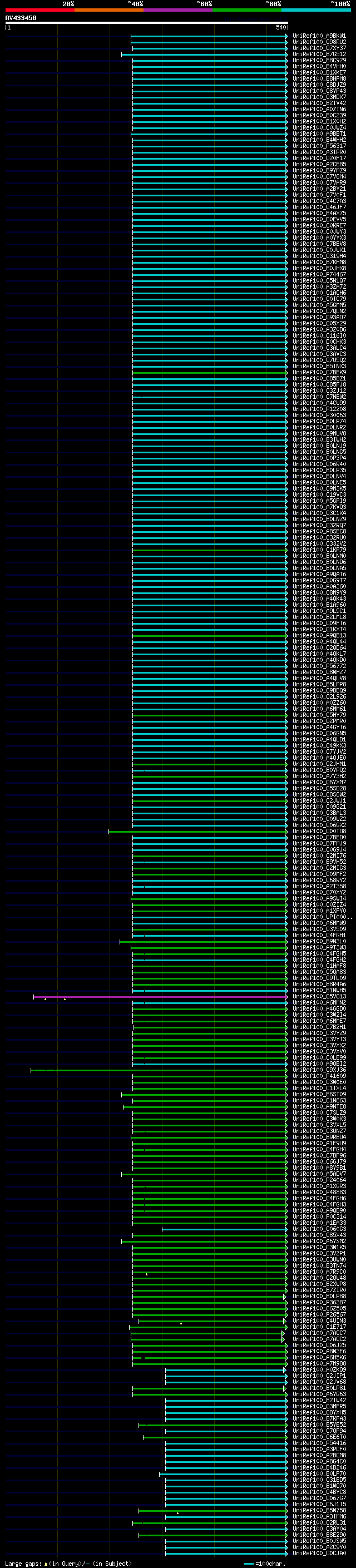Screen dimensions: 356x1568
Task: Select label UniRef100_B8E290
Action: (x=319, y=1536)
